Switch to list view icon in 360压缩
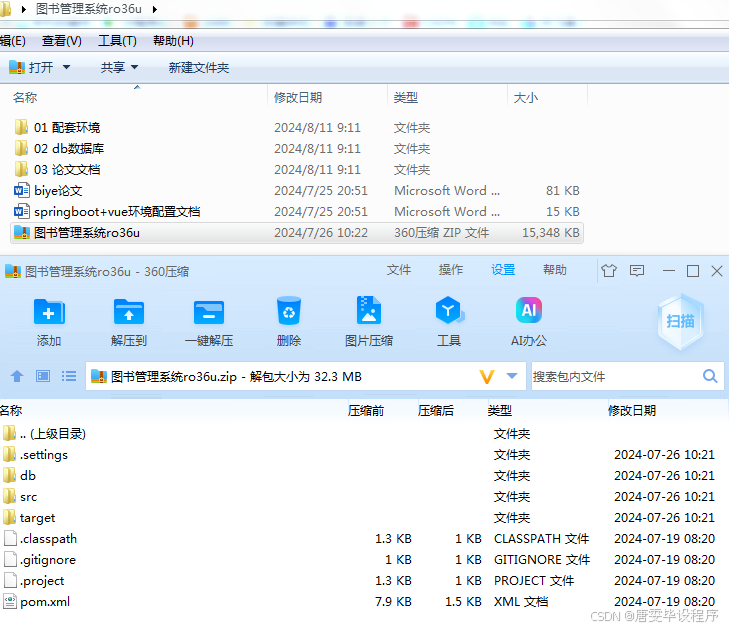Viewport: 729px width, 629px height. 69,376
